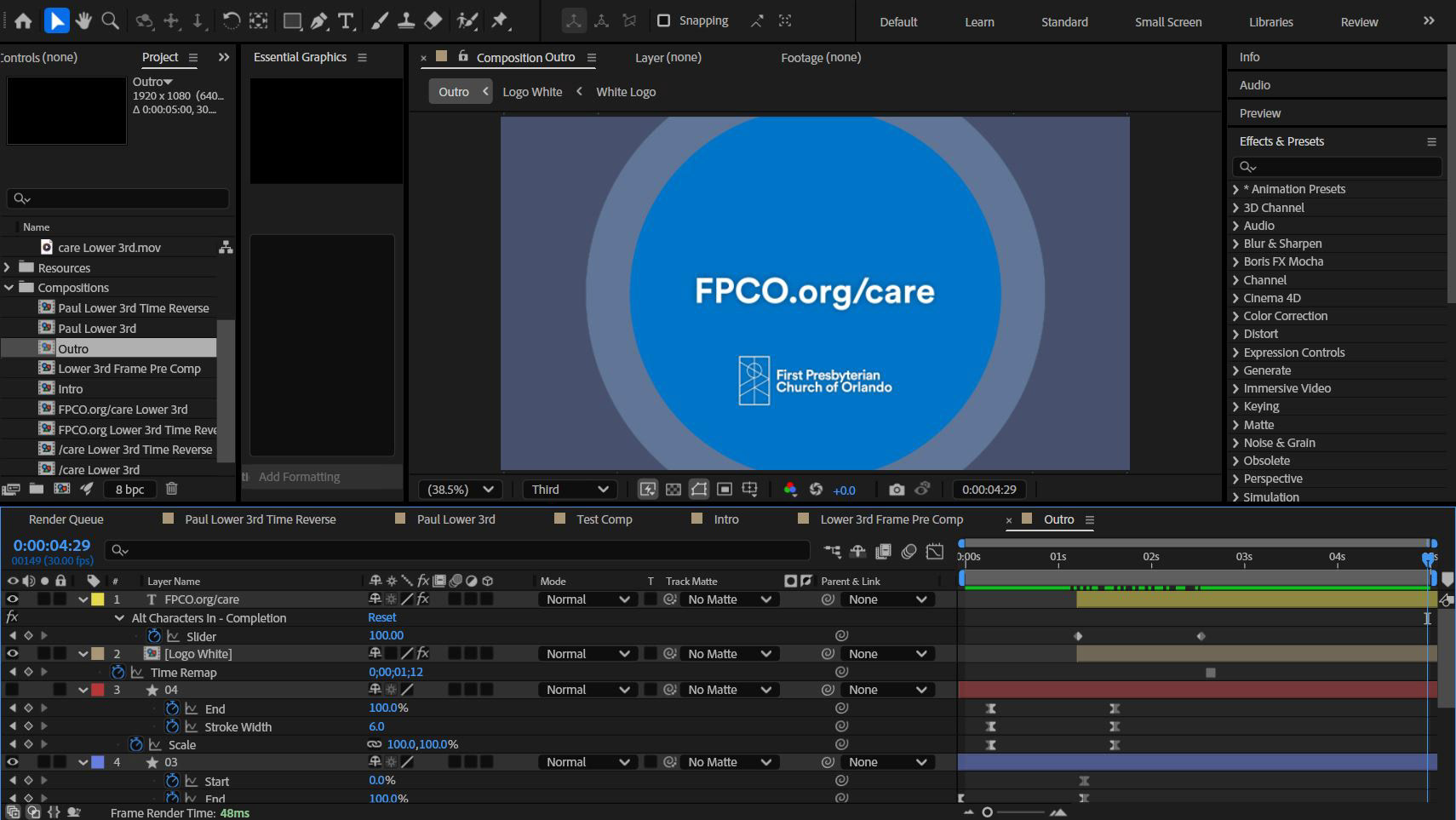This screenshot has height=820, width=1456.
Task: Toggle the transparency grid in the viewer
Action: coord(674,490)
